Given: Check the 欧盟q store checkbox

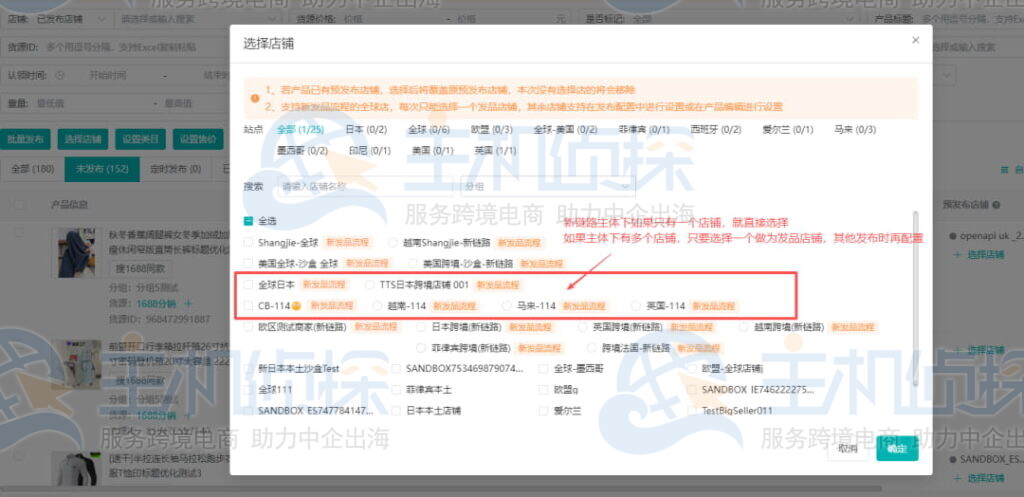Looking at the screenshot, I should point(543,390).
